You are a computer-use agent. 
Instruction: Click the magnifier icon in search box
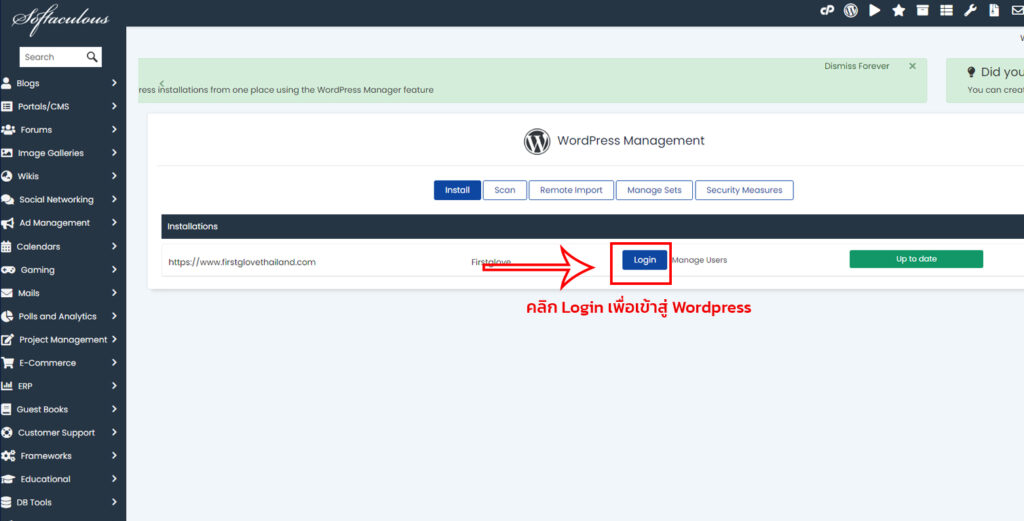click(x=92, y=57)
